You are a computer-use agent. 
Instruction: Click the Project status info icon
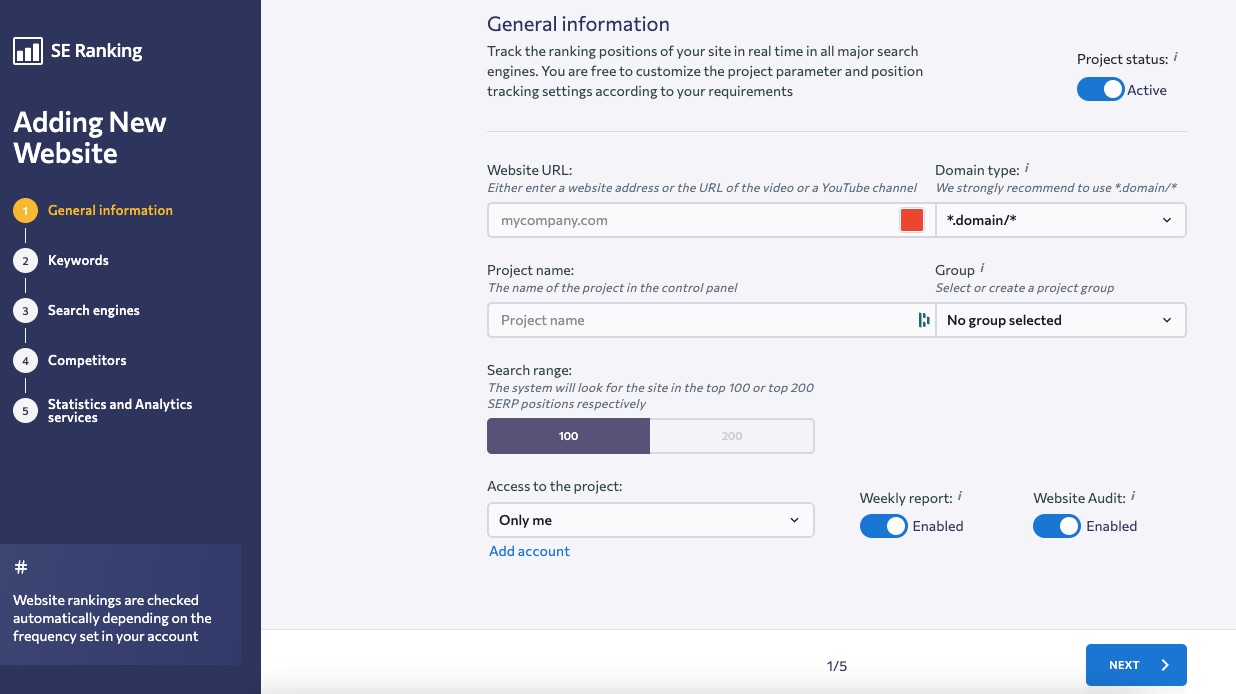click(1176, 58)
